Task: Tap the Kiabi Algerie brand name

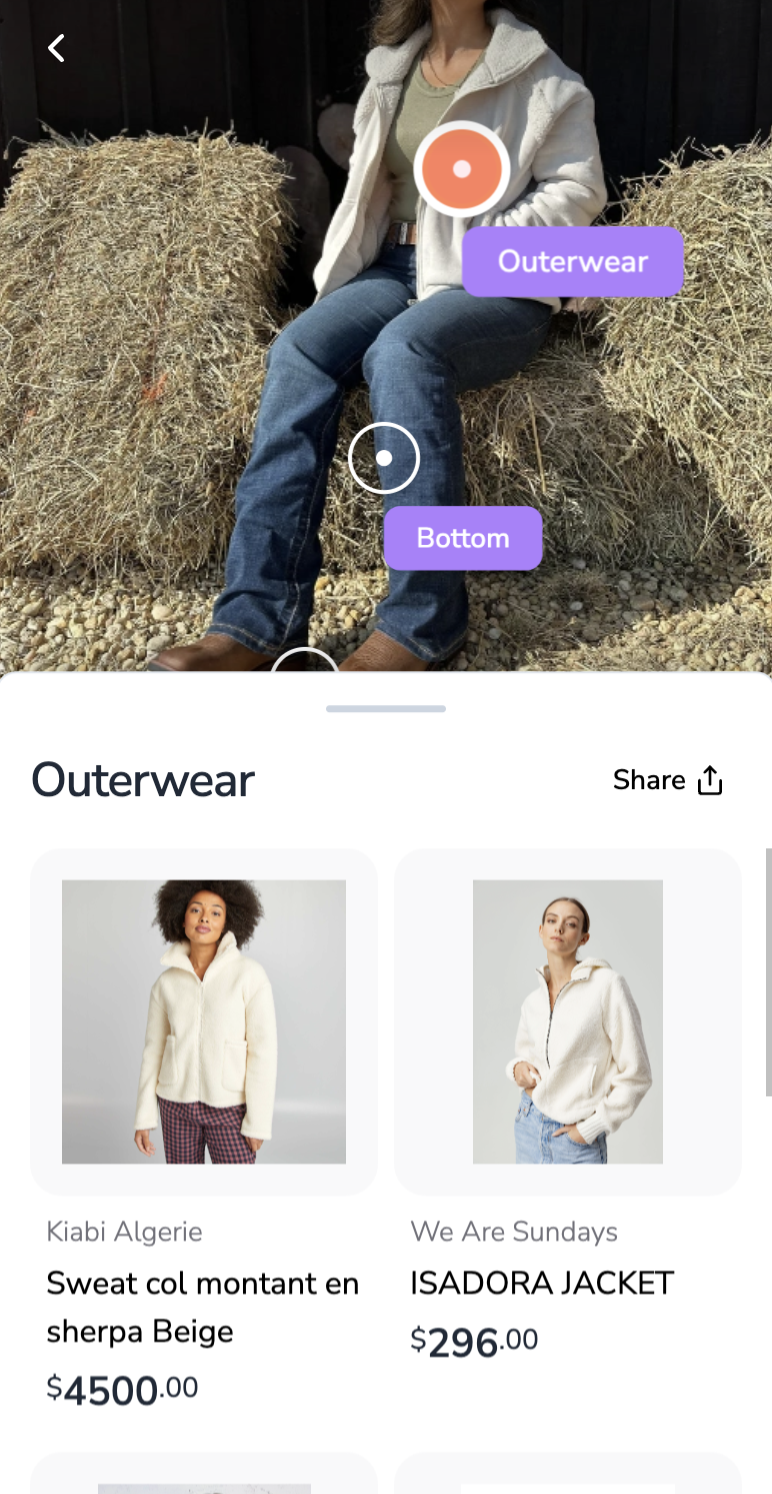Action: tap(124, 1232)
